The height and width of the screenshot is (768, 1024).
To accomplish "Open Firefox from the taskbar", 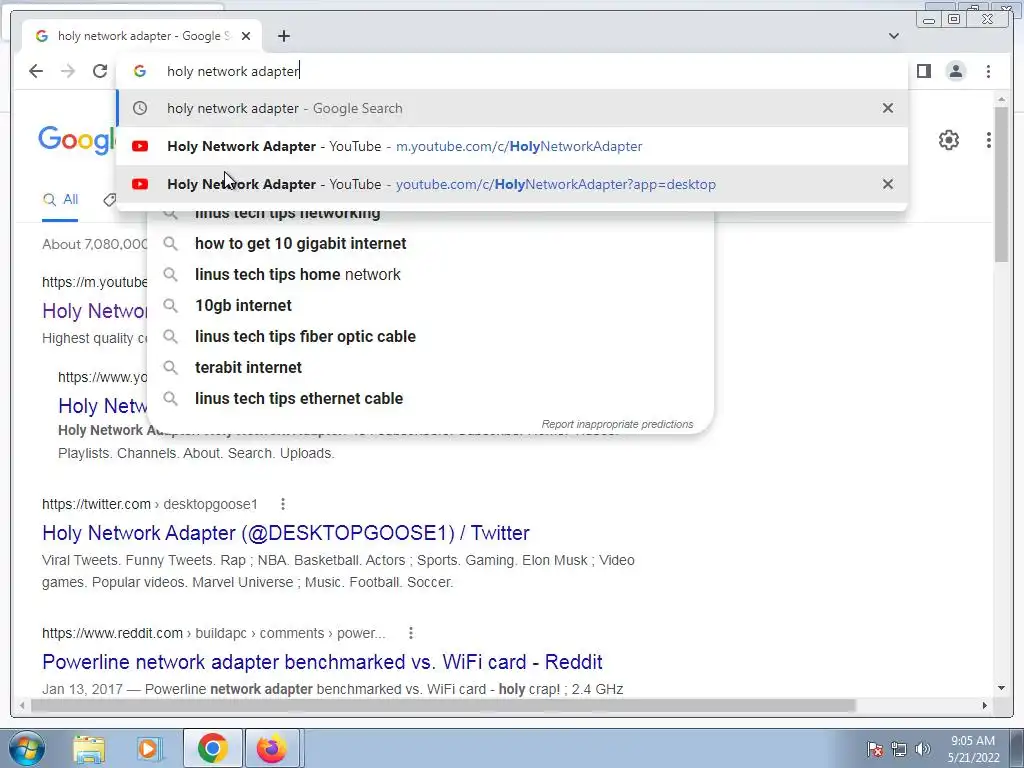I will click(272, 748).
